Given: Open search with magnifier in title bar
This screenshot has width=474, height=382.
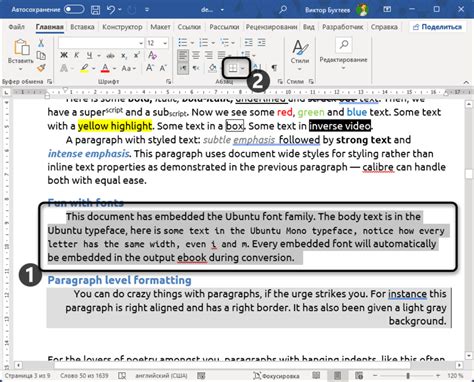Looking at the screenshot, I should [283, 10].
